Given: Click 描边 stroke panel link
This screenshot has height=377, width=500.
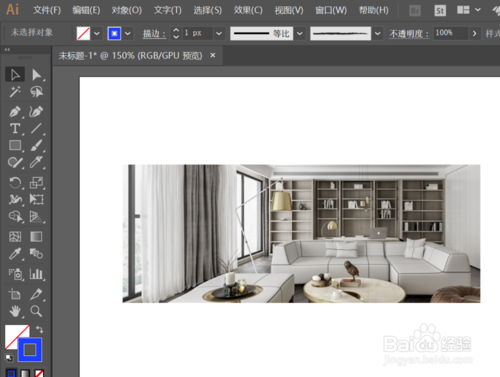Looking at the screenshot, I should [x=154, y=34].
